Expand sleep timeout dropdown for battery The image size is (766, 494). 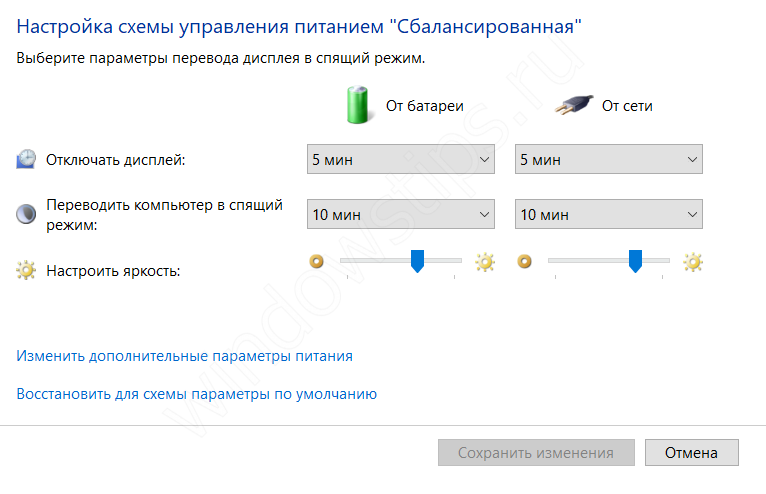click(x=401, y=214)
